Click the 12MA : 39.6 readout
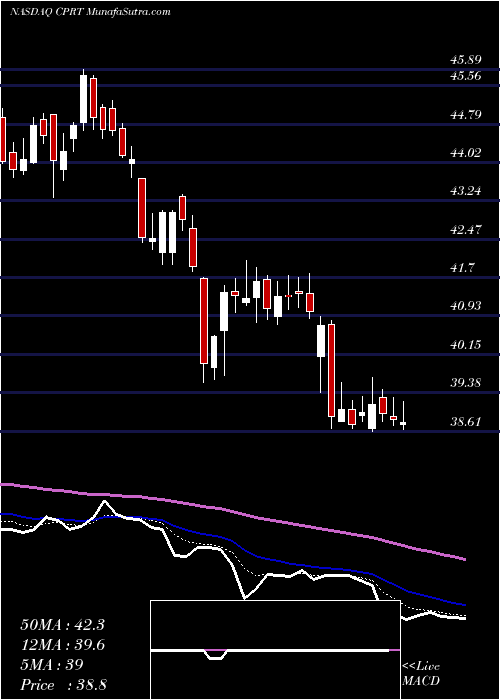 (x=62, y=645)
